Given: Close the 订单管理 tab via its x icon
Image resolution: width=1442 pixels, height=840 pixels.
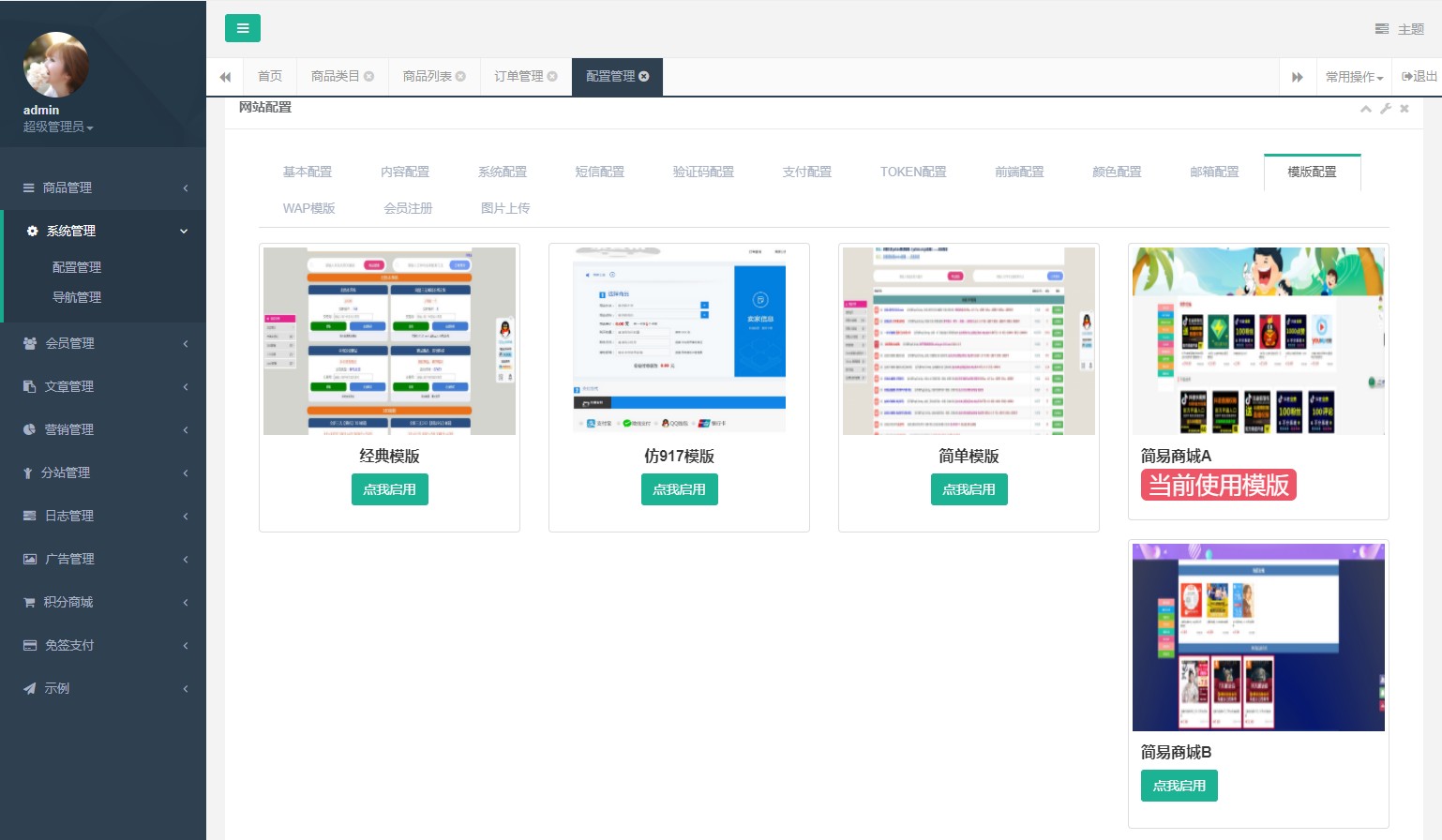Looking at the screenshot, I should point(552,77).
